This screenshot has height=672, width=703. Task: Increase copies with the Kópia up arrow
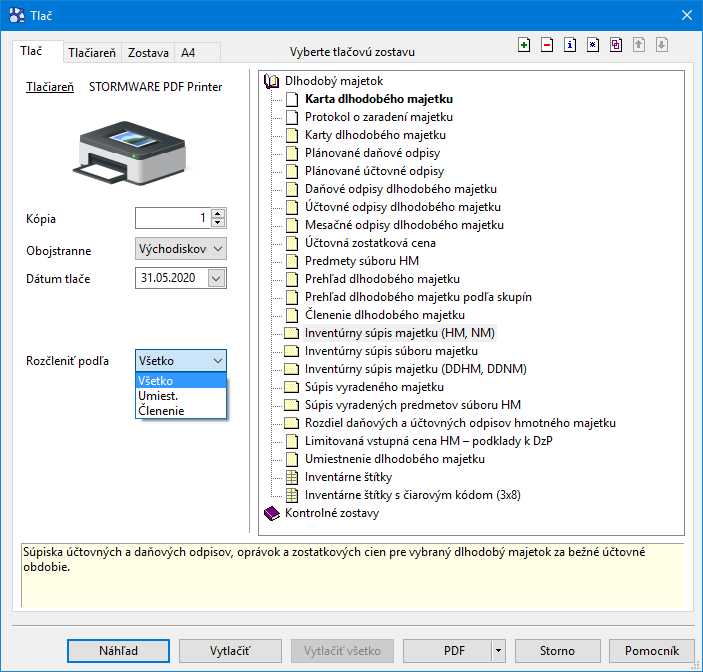click(x=218, y=213)
